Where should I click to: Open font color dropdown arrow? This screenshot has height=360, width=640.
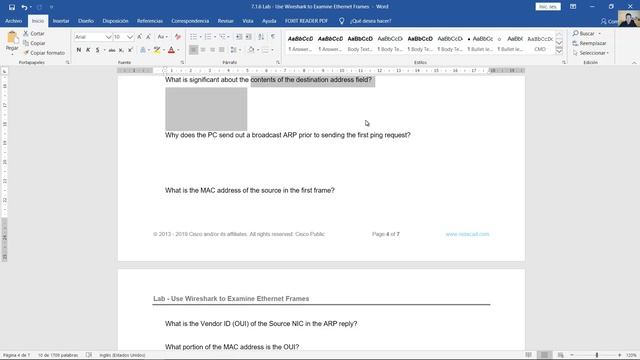178,50
